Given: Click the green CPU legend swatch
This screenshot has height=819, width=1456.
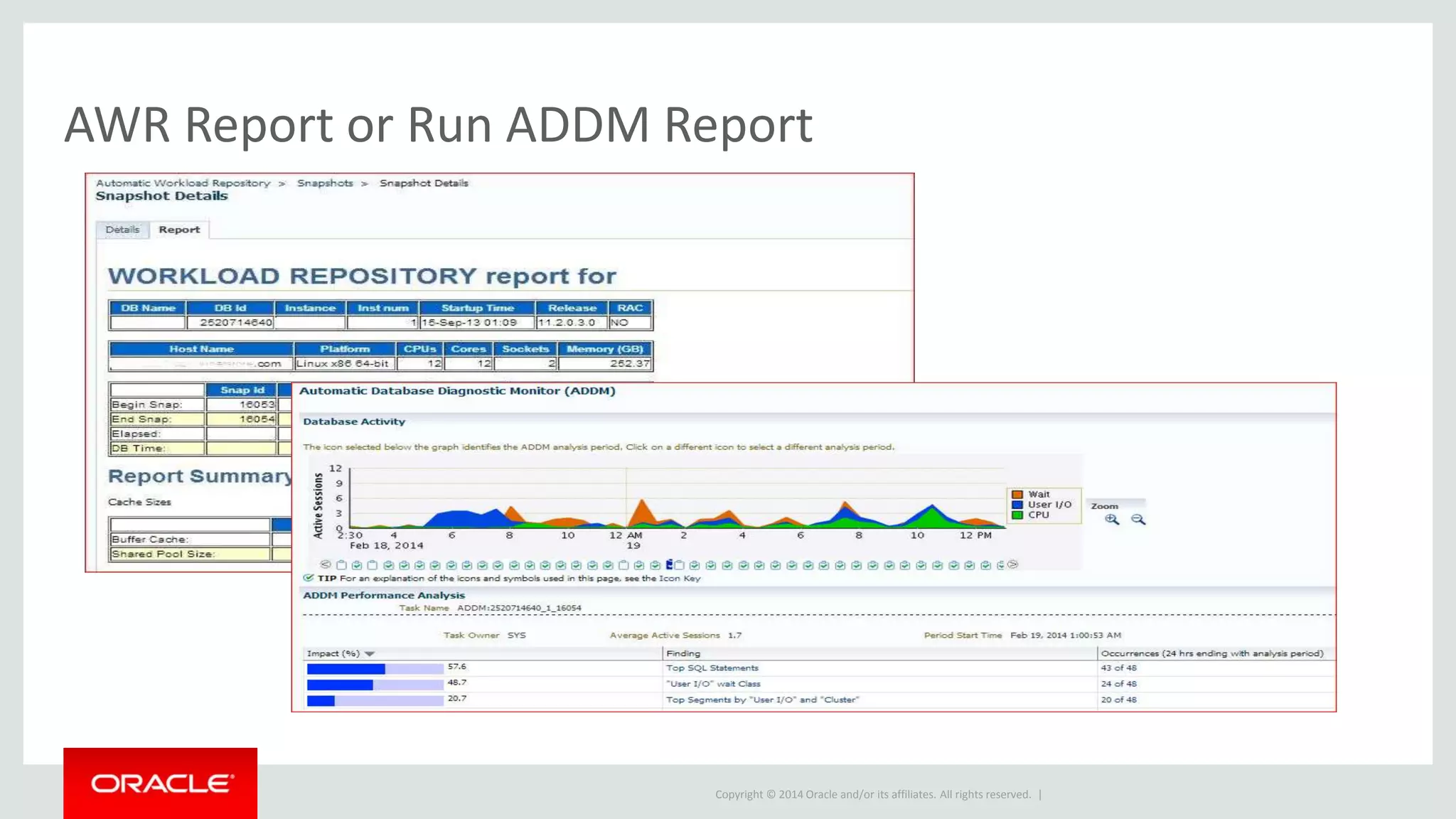Looking at the screenshot, I should (x=1017, y=515).
